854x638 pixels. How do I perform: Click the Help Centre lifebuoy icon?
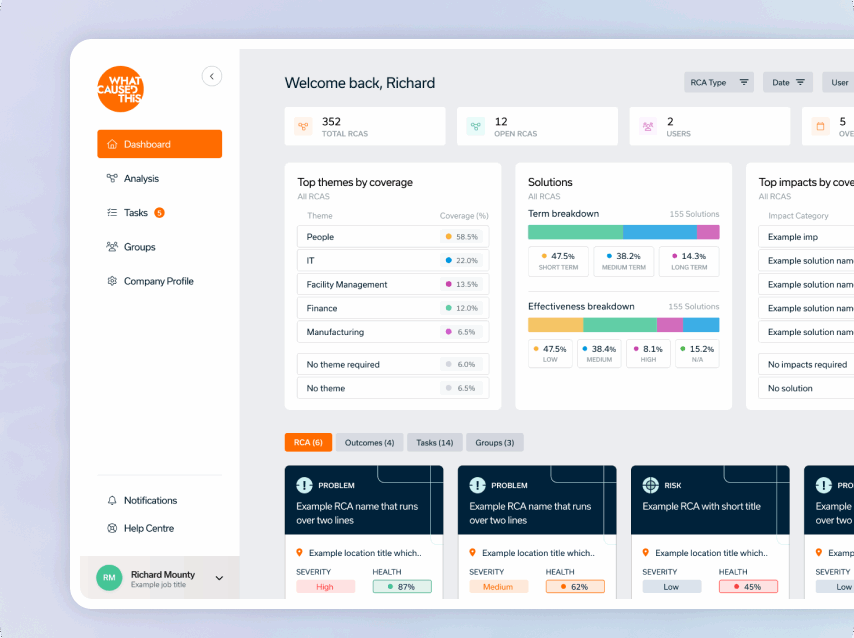click(x=112, y=528)
